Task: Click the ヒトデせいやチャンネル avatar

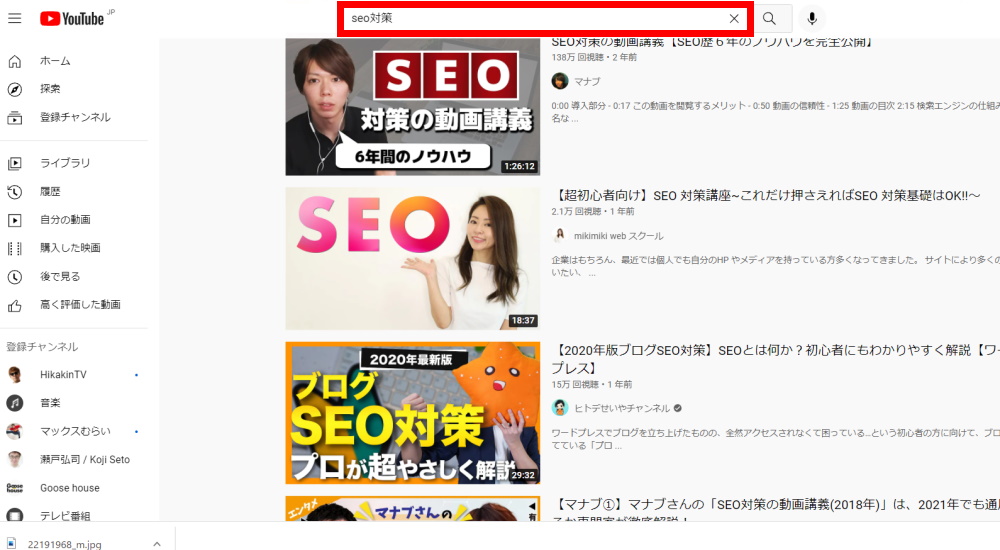Action: click(x=560, y=408)
